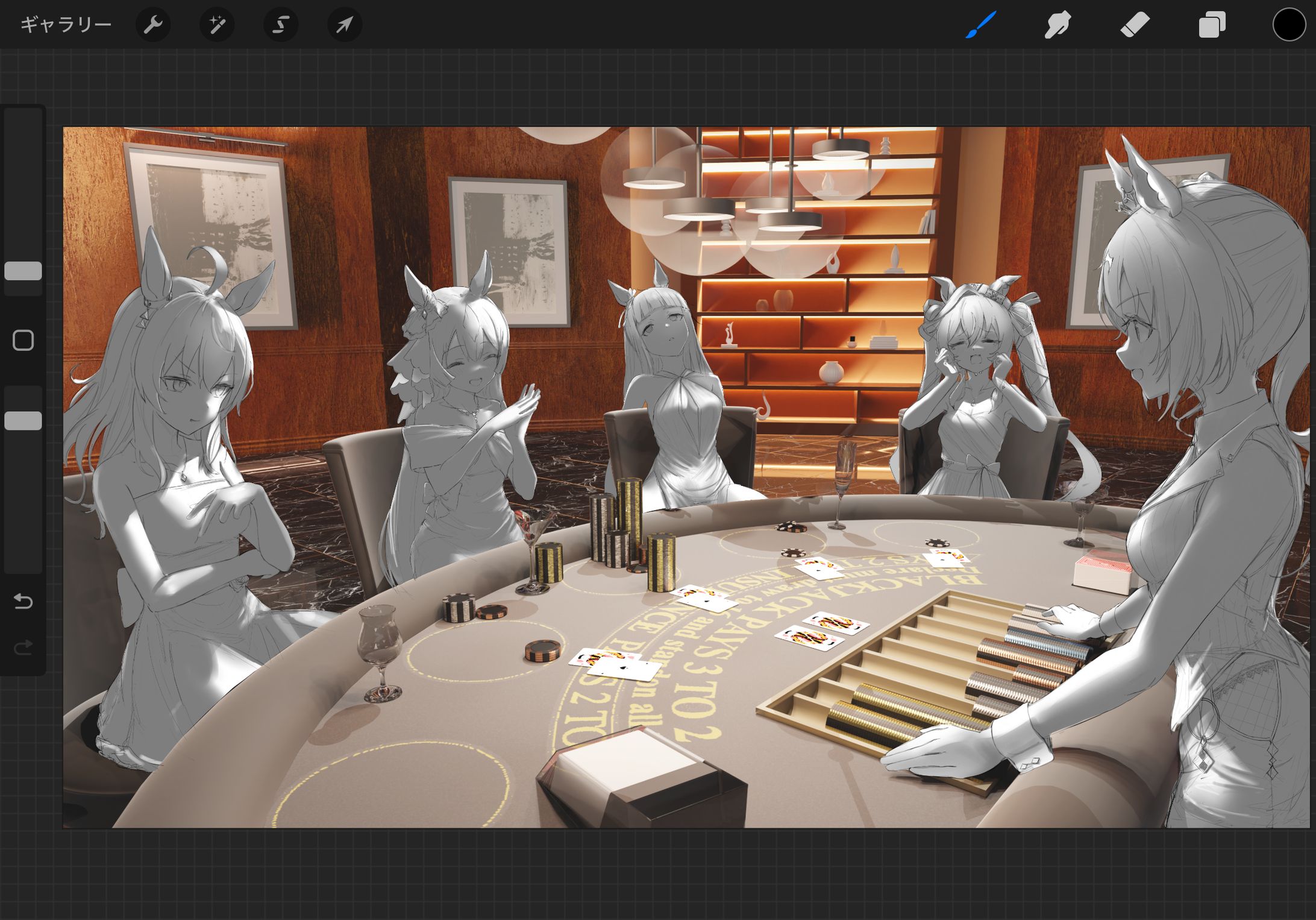The width and height of the screenshot is (1316, 920).
Task: Activate the Transform arrow tool
Action: [x=345, y=25]
